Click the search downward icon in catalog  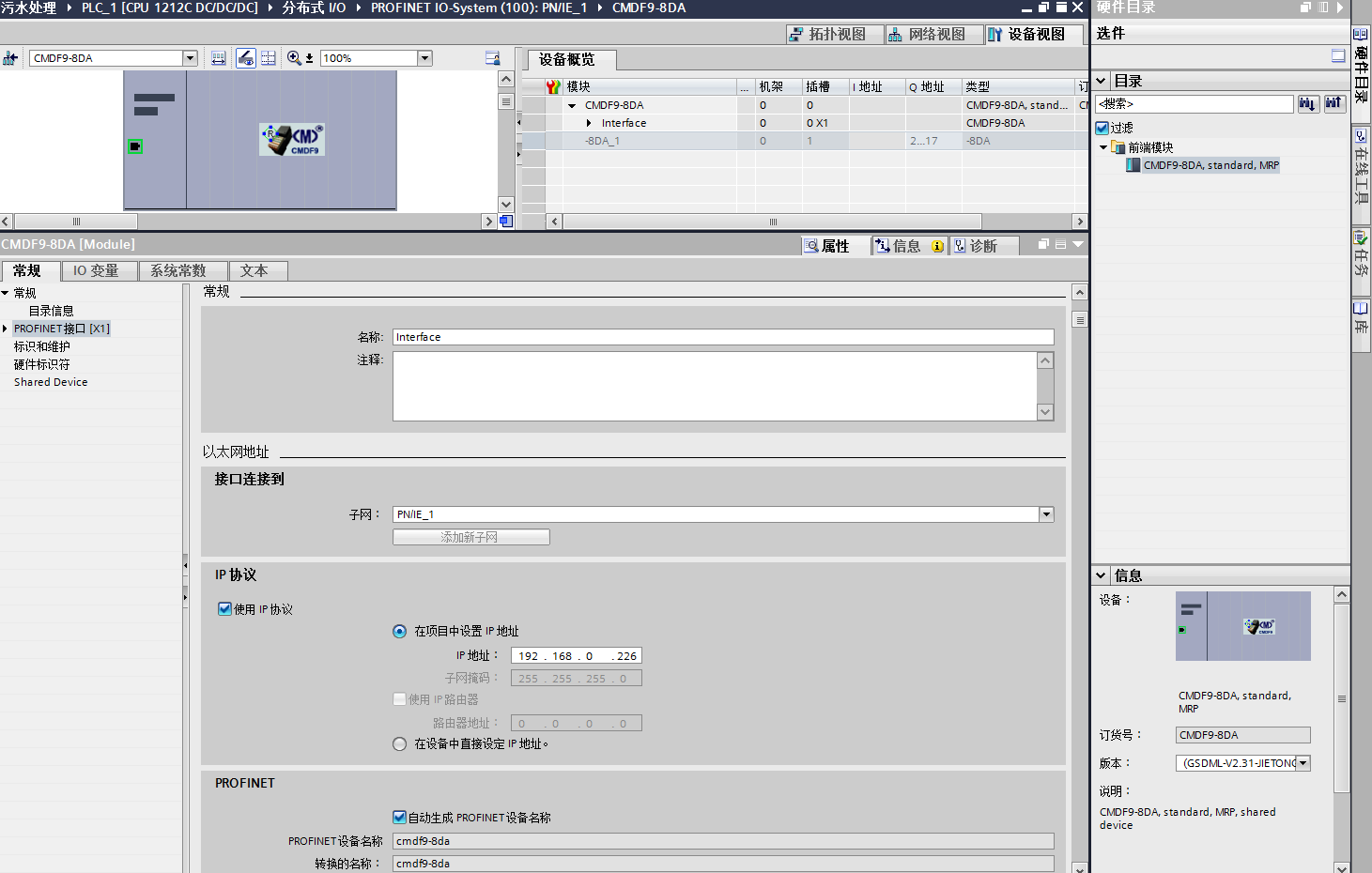[x=1307, y=104]
